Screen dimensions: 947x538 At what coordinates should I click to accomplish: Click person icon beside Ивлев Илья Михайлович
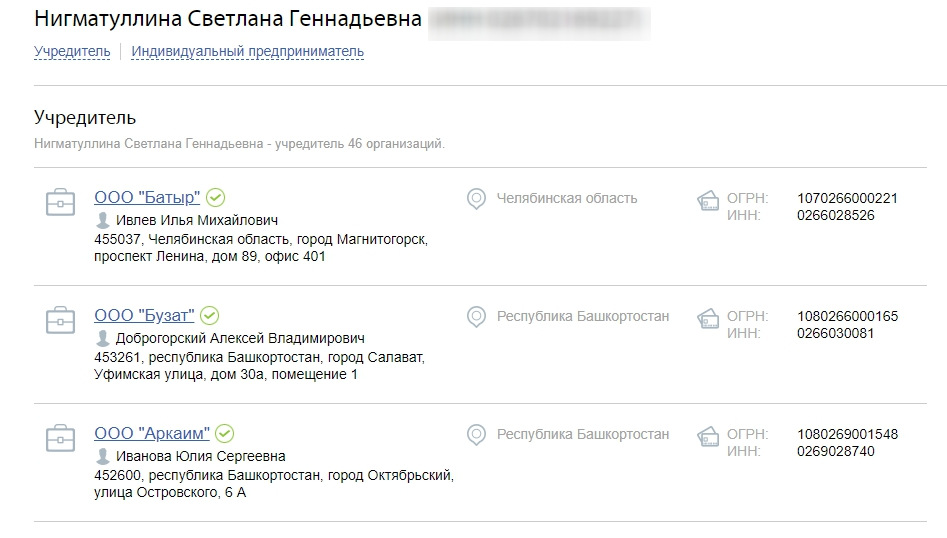coord(103,220)
